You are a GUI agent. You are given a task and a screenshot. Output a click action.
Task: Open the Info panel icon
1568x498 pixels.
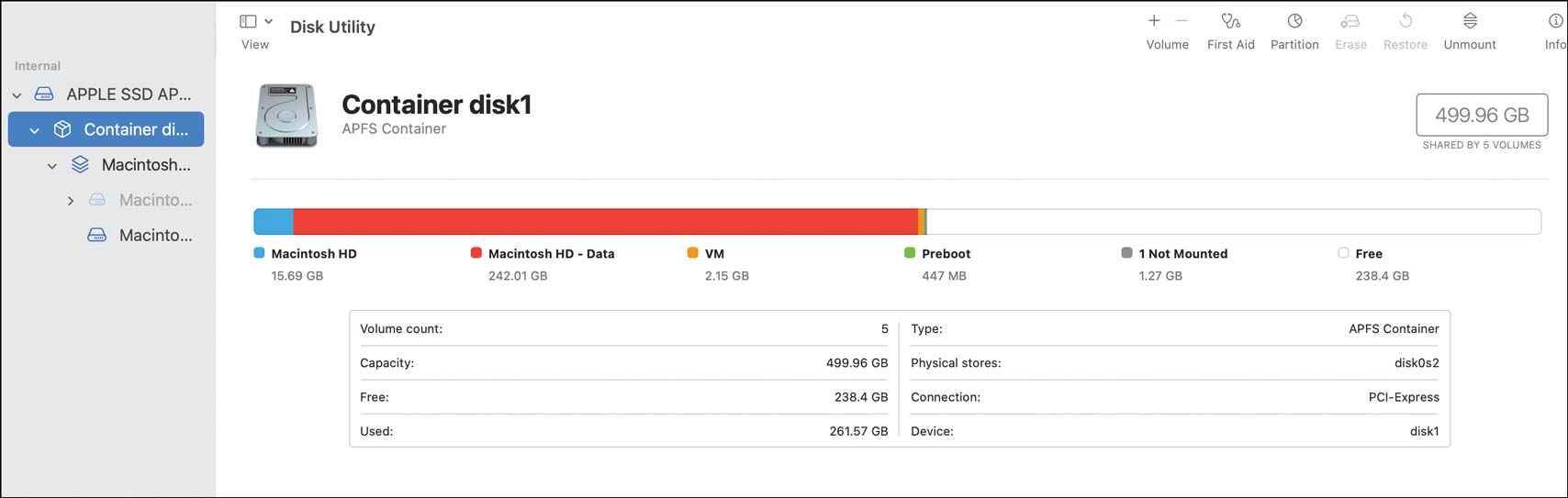coord(1555,21)
